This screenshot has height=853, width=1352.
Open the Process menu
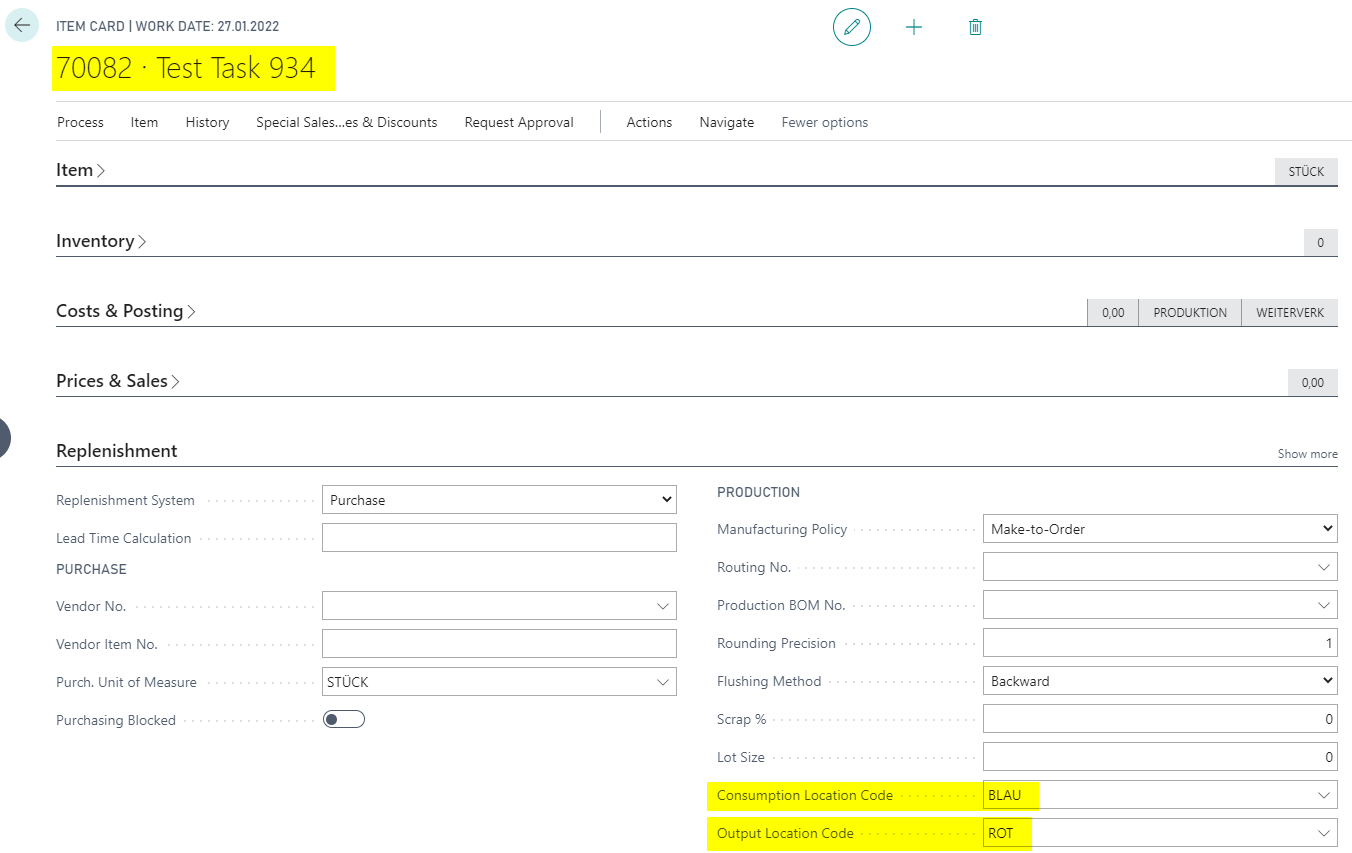coord(80,122)
